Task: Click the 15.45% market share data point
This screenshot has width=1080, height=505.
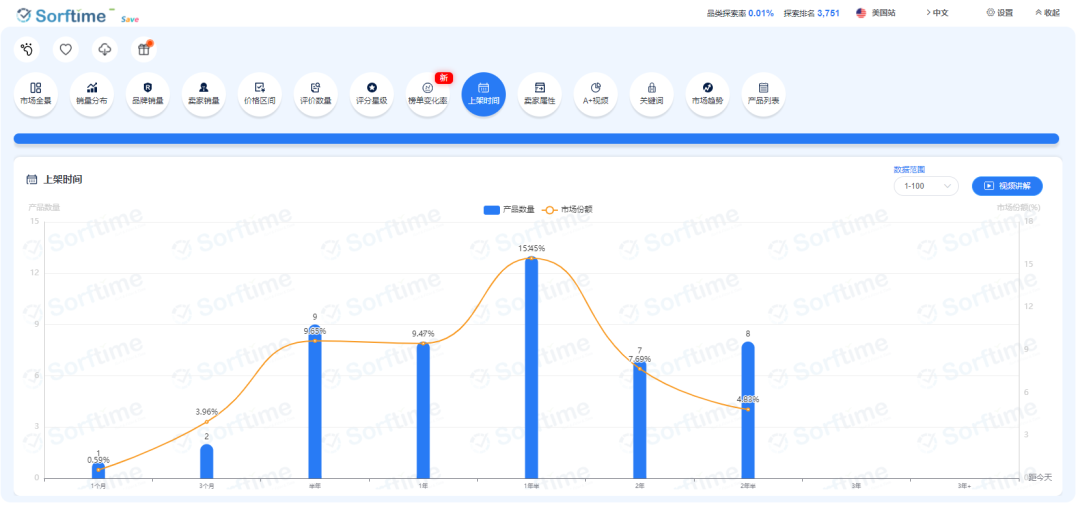Action: [531, 258]
